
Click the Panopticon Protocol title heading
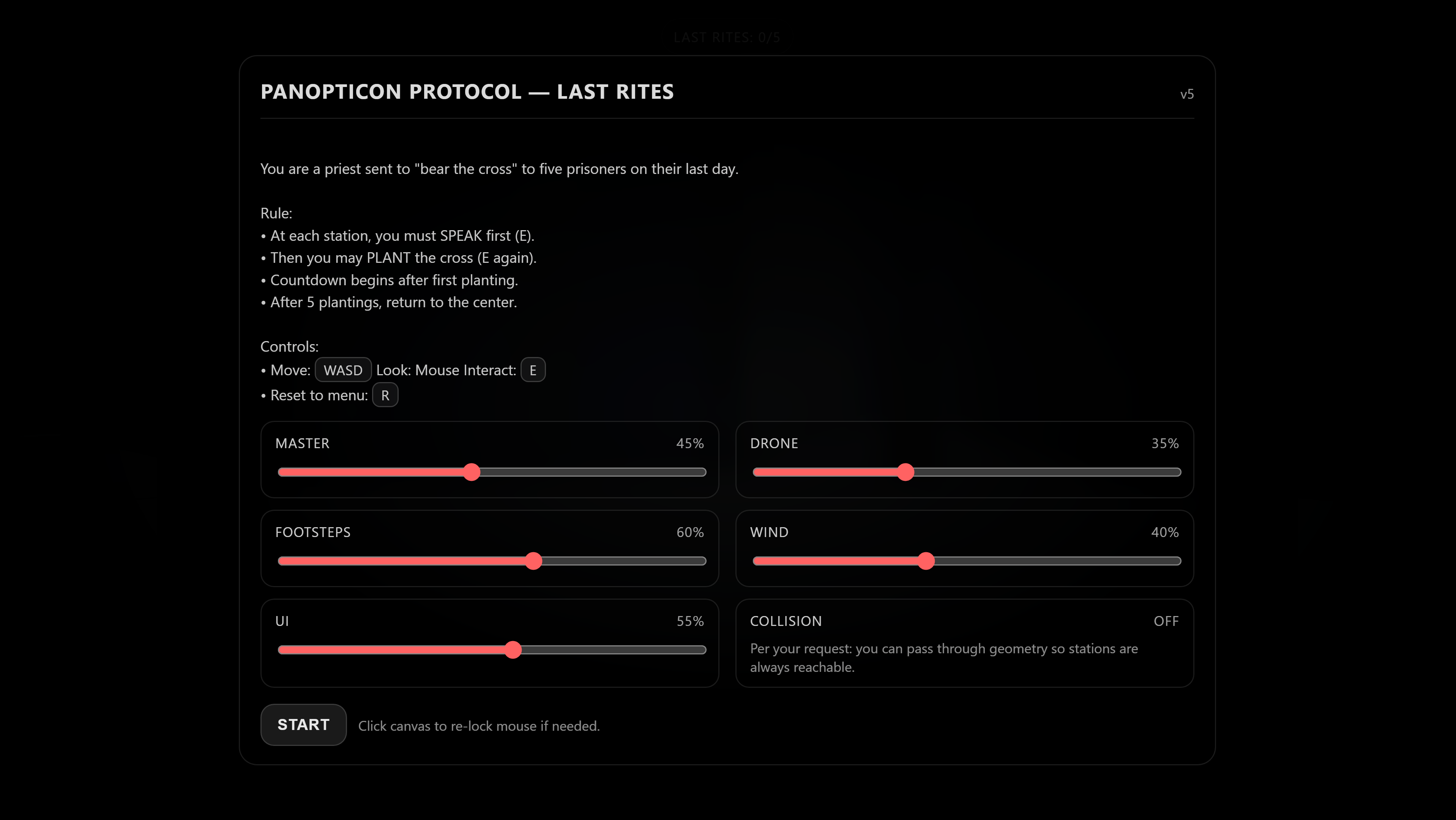tap(467, 92)
